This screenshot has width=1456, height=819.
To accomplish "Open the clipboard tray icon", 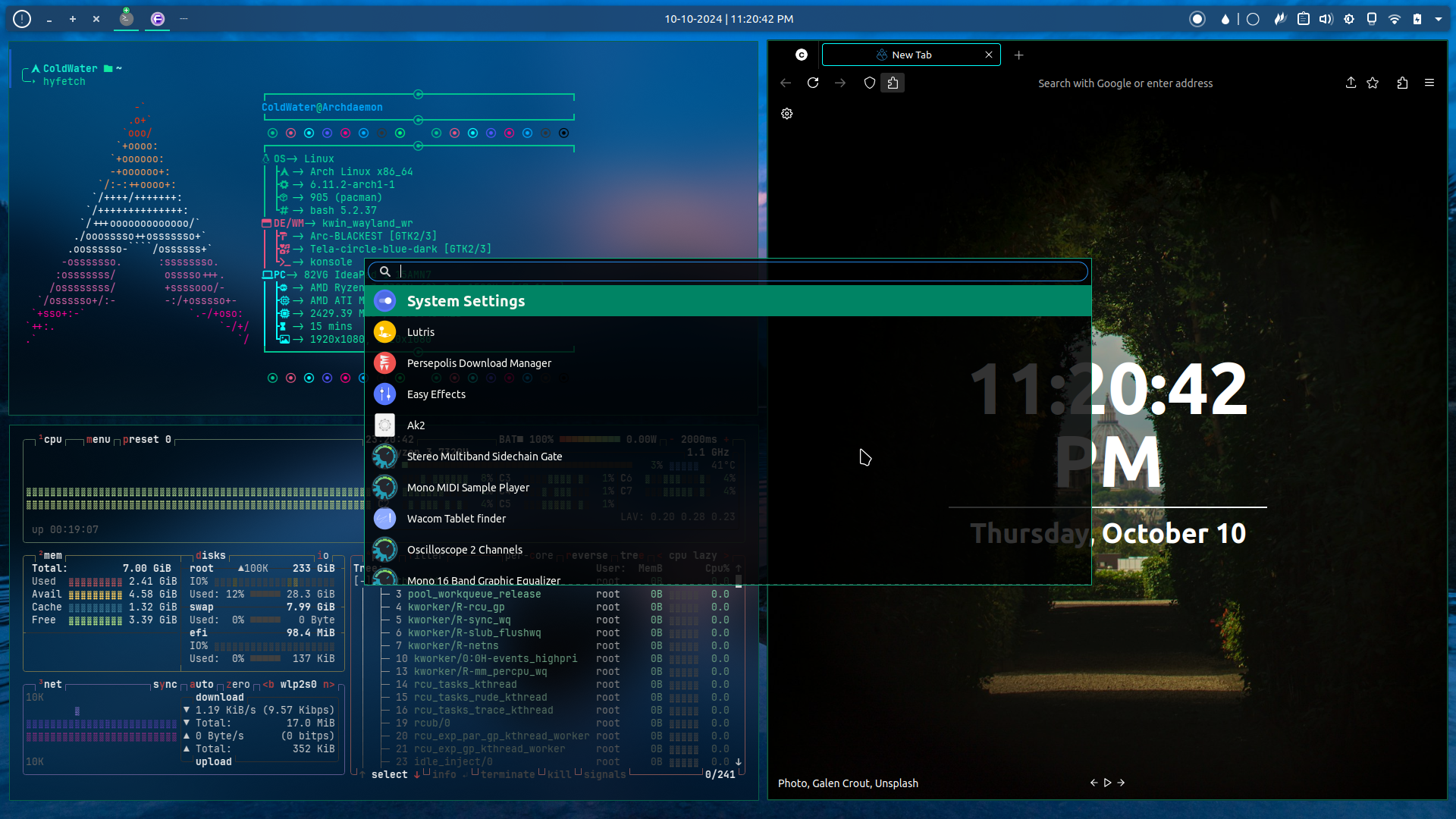I will point(1304,19).
